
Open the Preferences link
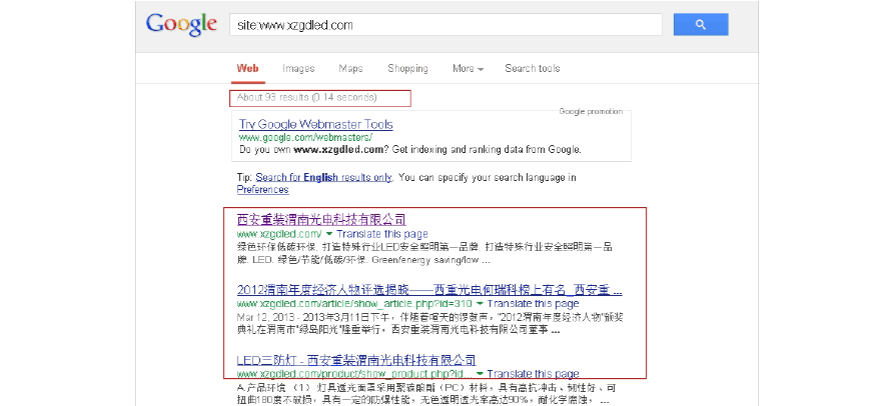262,189
